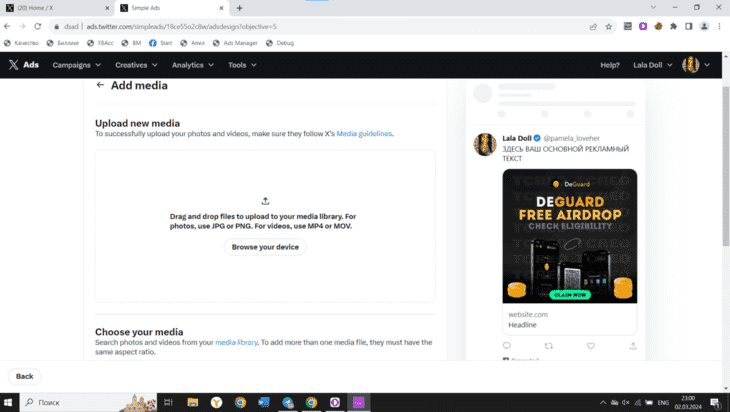Click the Help? link
Image resolution: width=730 pixels, height=412 pixels.
tap(610, 65)
